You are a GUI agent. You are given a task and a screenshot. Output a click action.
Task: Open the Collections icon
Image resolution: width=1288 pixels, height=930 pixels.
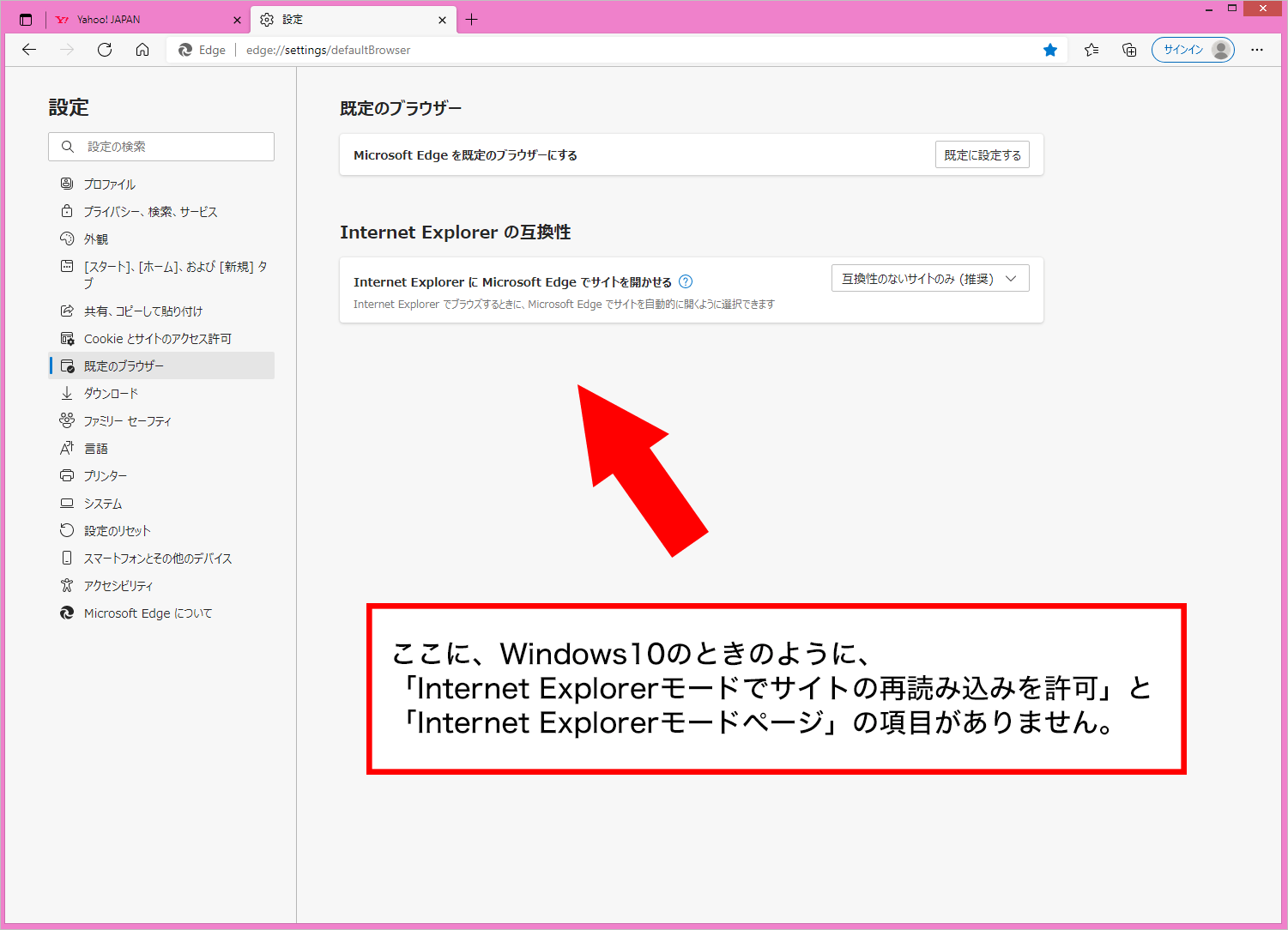[x=1129, y=50]
